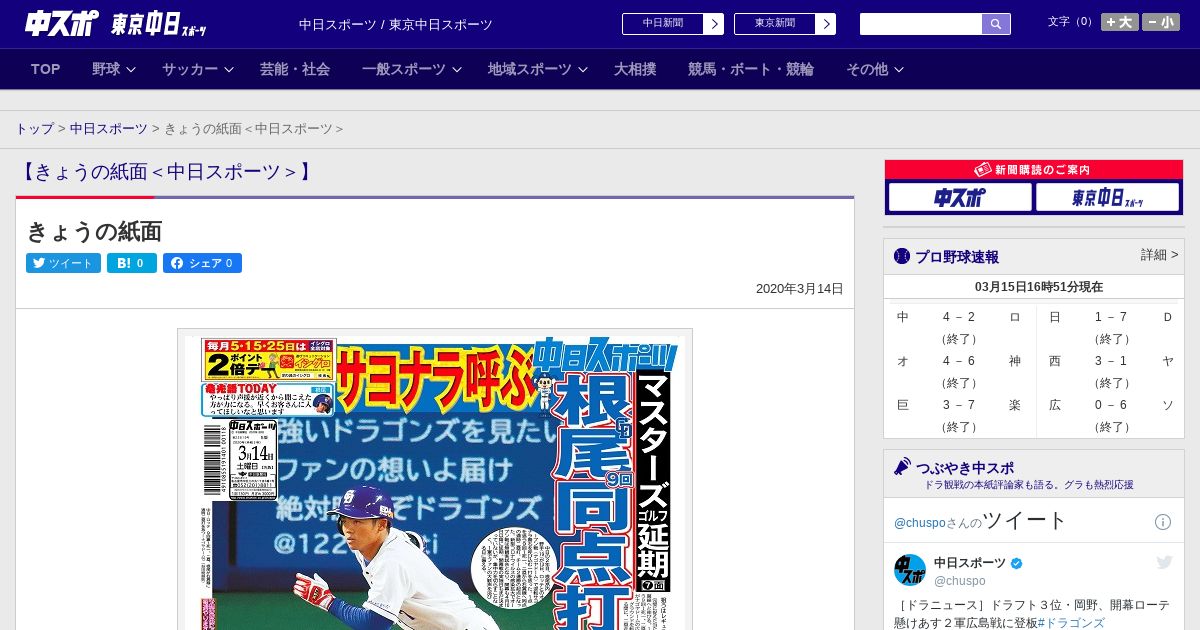Click the トップ breadcrumb link
Screen dimensions: 1200x630
[x=34, y=129]
